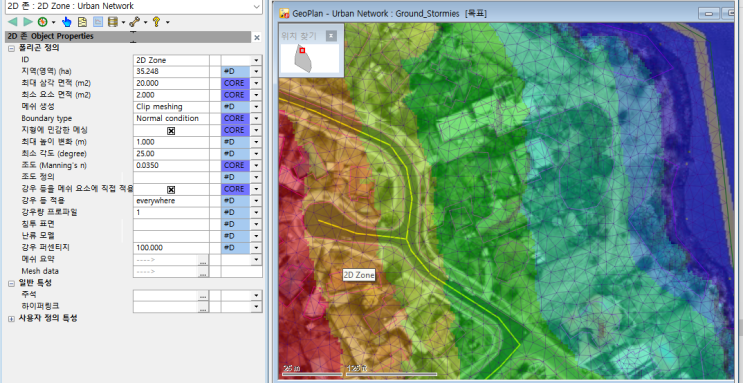Open the flag dropdown for Boundary type row
The height and width of the screenshot is (383, 743).
[x=256, y=119]
